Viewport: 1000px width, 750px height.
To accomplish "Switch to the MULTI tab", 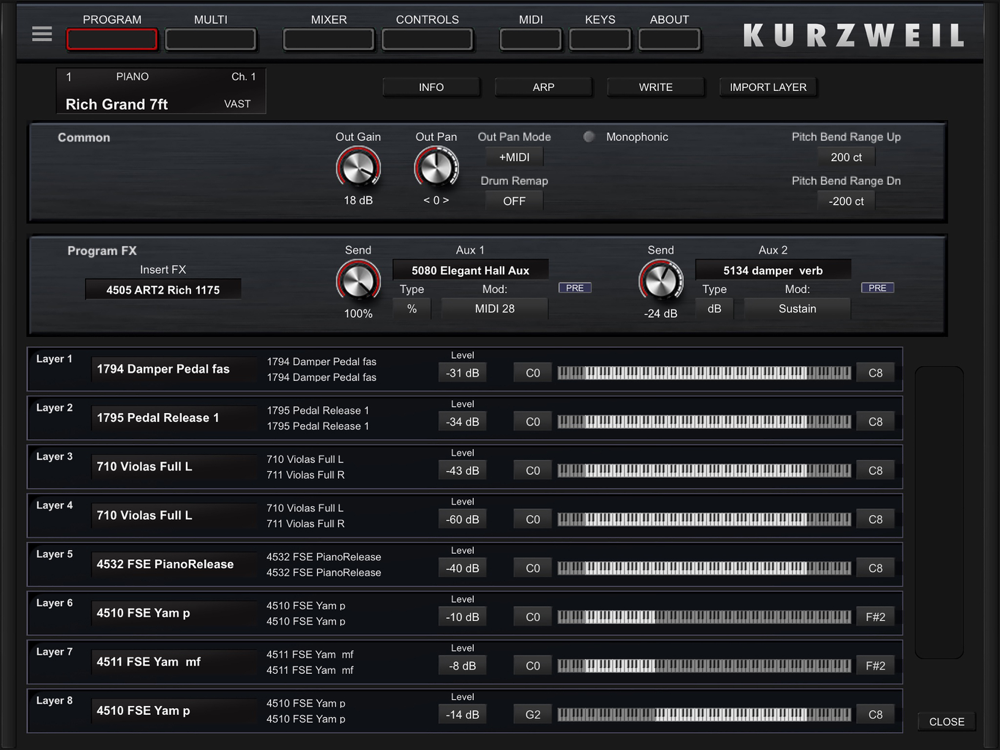I will pos(210,40).
